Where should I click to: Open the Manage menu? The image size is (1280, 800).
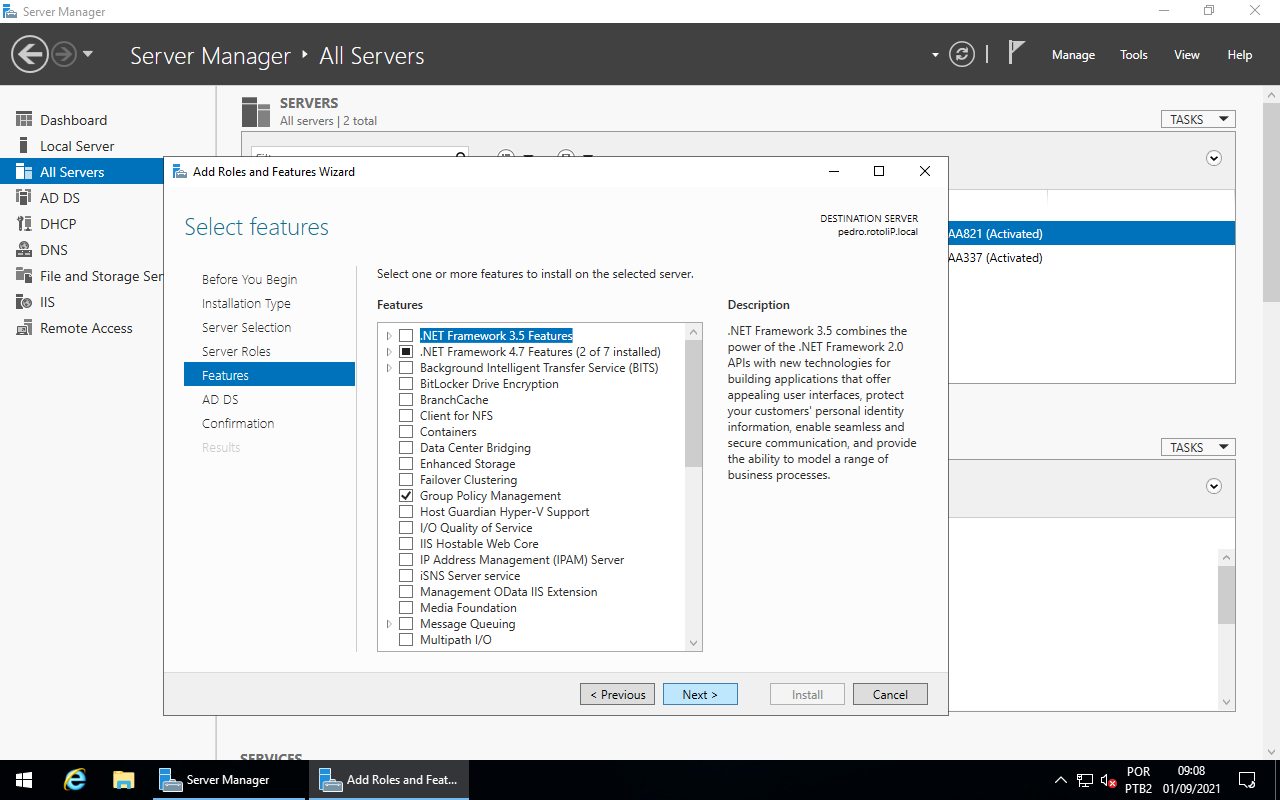[x=1073, y=55]
